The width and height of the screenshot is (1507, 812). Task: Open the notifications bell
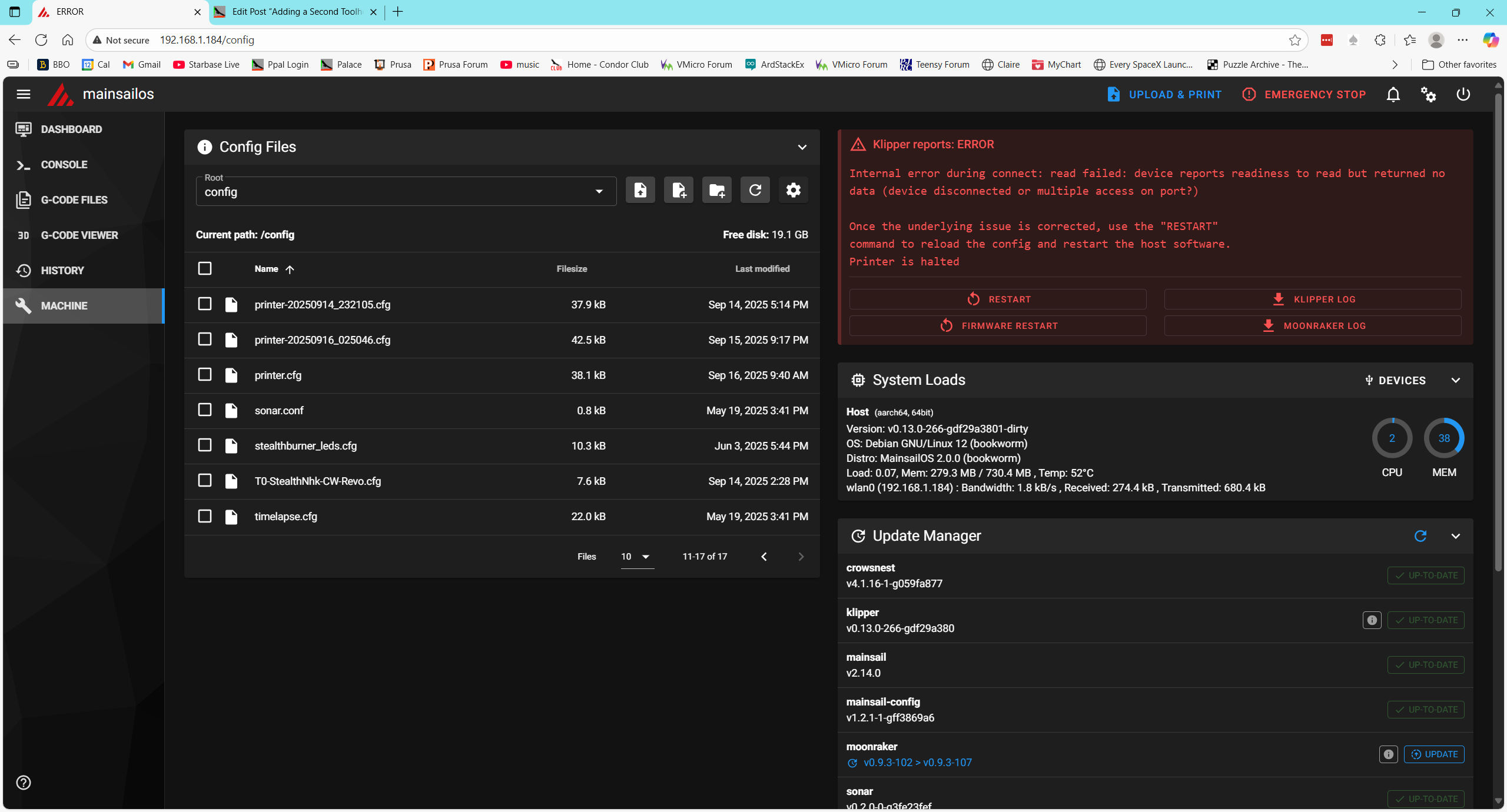point(1393,94)
